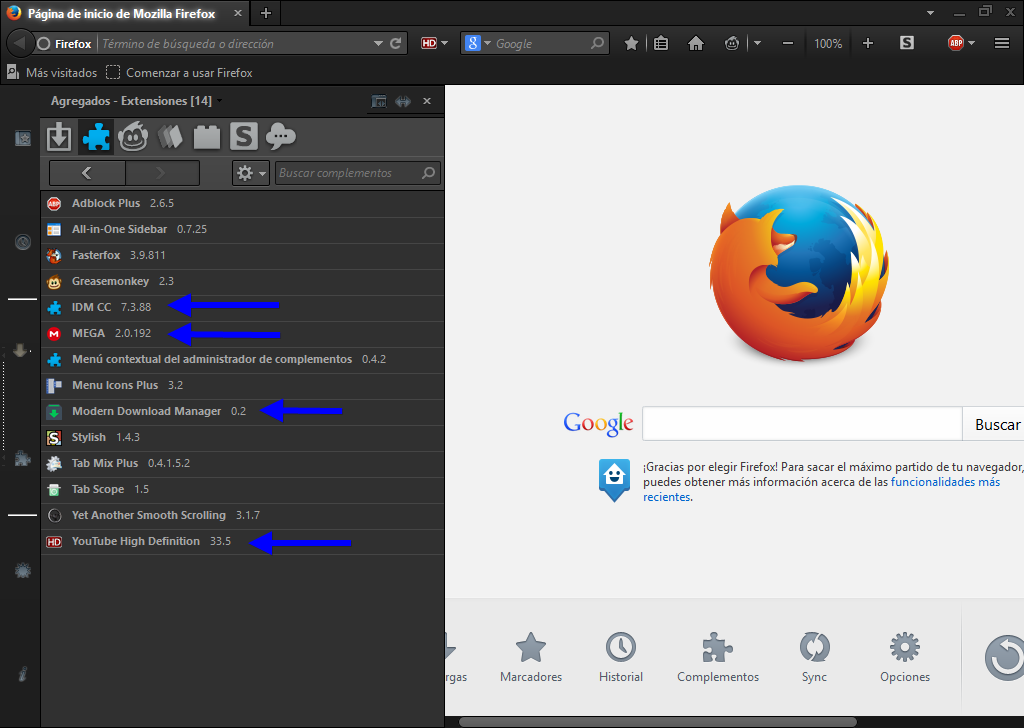Open the Stylish user styles panel icon

(244, 137)
